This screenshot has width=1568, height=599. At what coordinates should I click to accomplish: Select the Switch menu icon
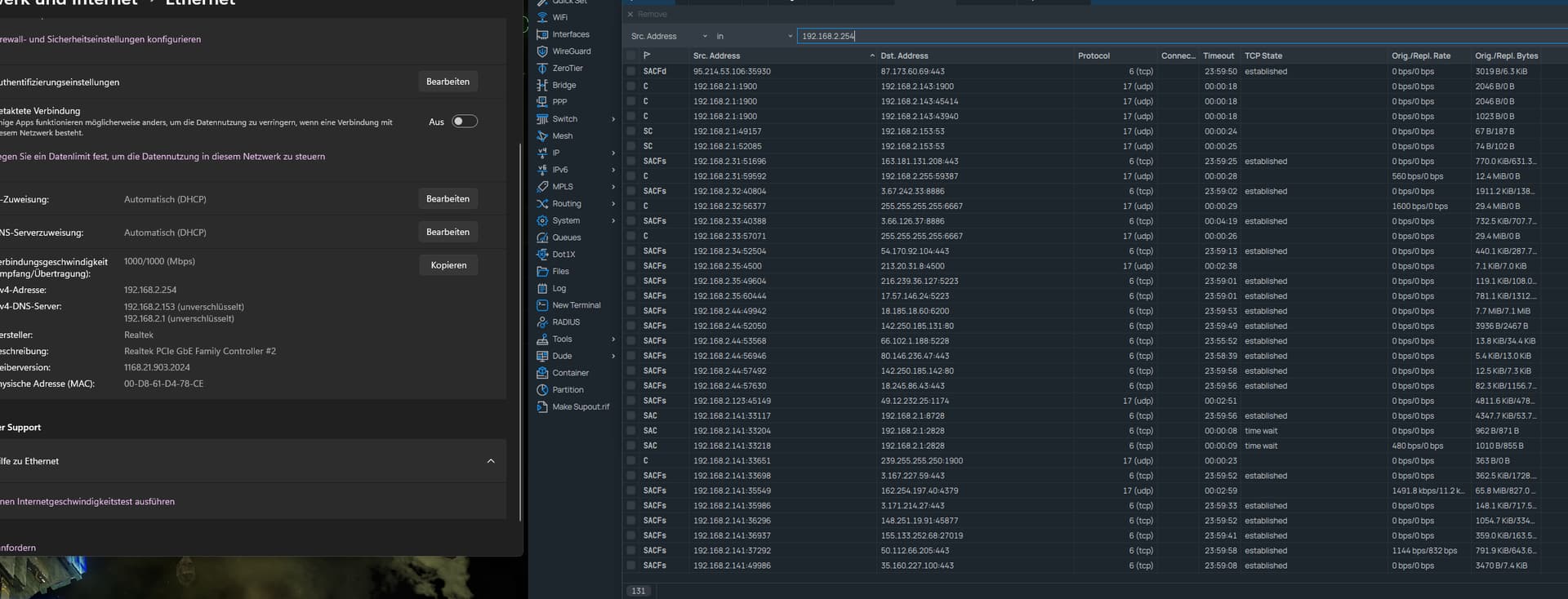click(x=542, y=119)
